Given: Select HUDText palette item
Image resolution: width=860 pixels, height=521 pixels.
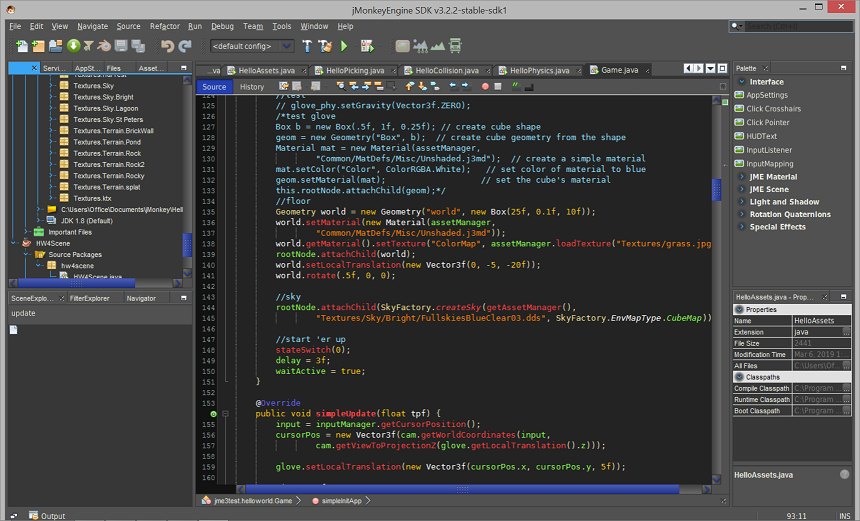Looking at the screenshot, I should click(761, 136).
